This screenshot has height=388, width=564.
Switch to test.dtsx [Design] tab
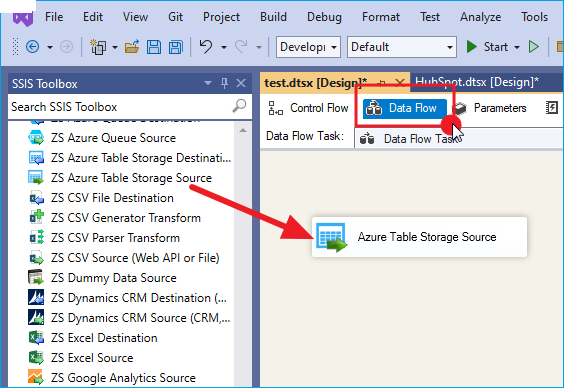[315, 83]
